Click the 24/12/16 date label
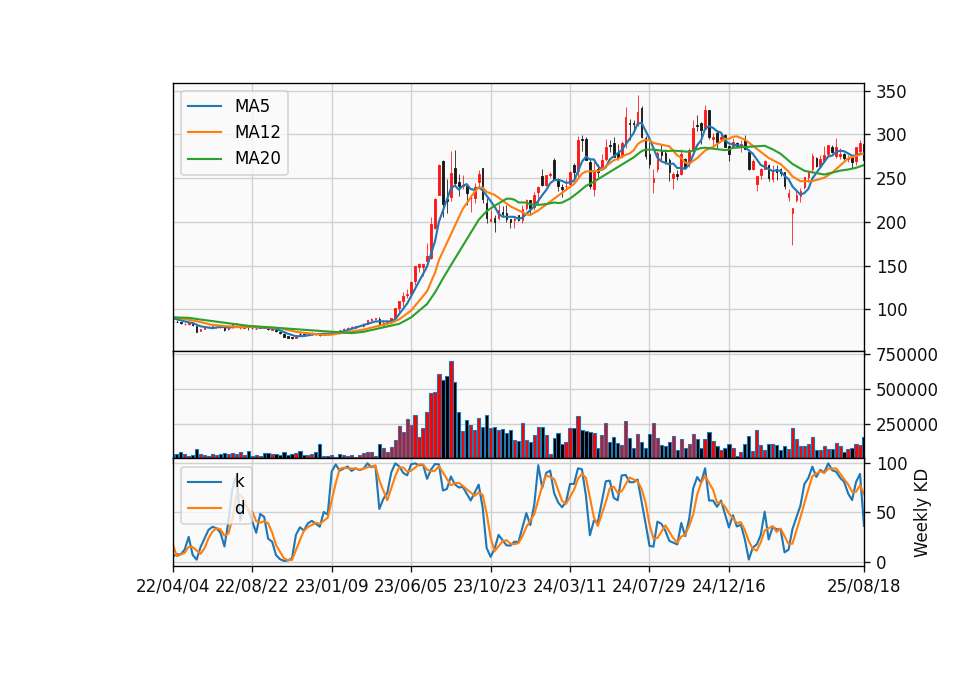This screenshot has height=690, width=960. [729, 586]
